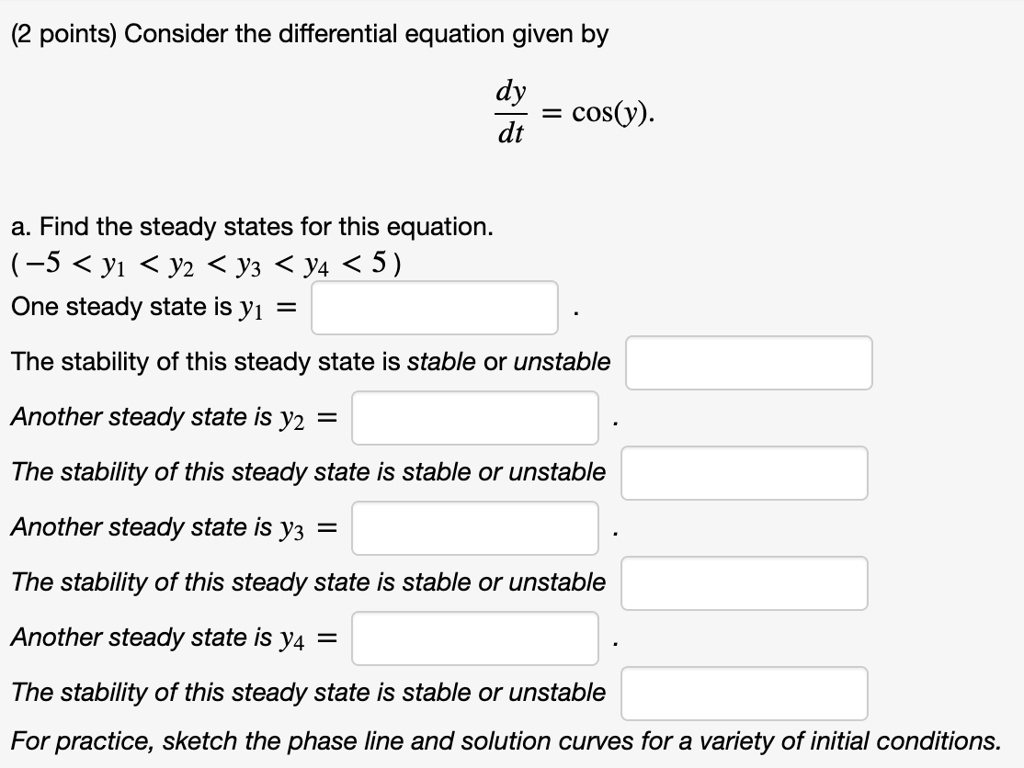Select the first stable or unstable box
Viewport: 1024px width, 768px height.
click(x=747, y=363)
